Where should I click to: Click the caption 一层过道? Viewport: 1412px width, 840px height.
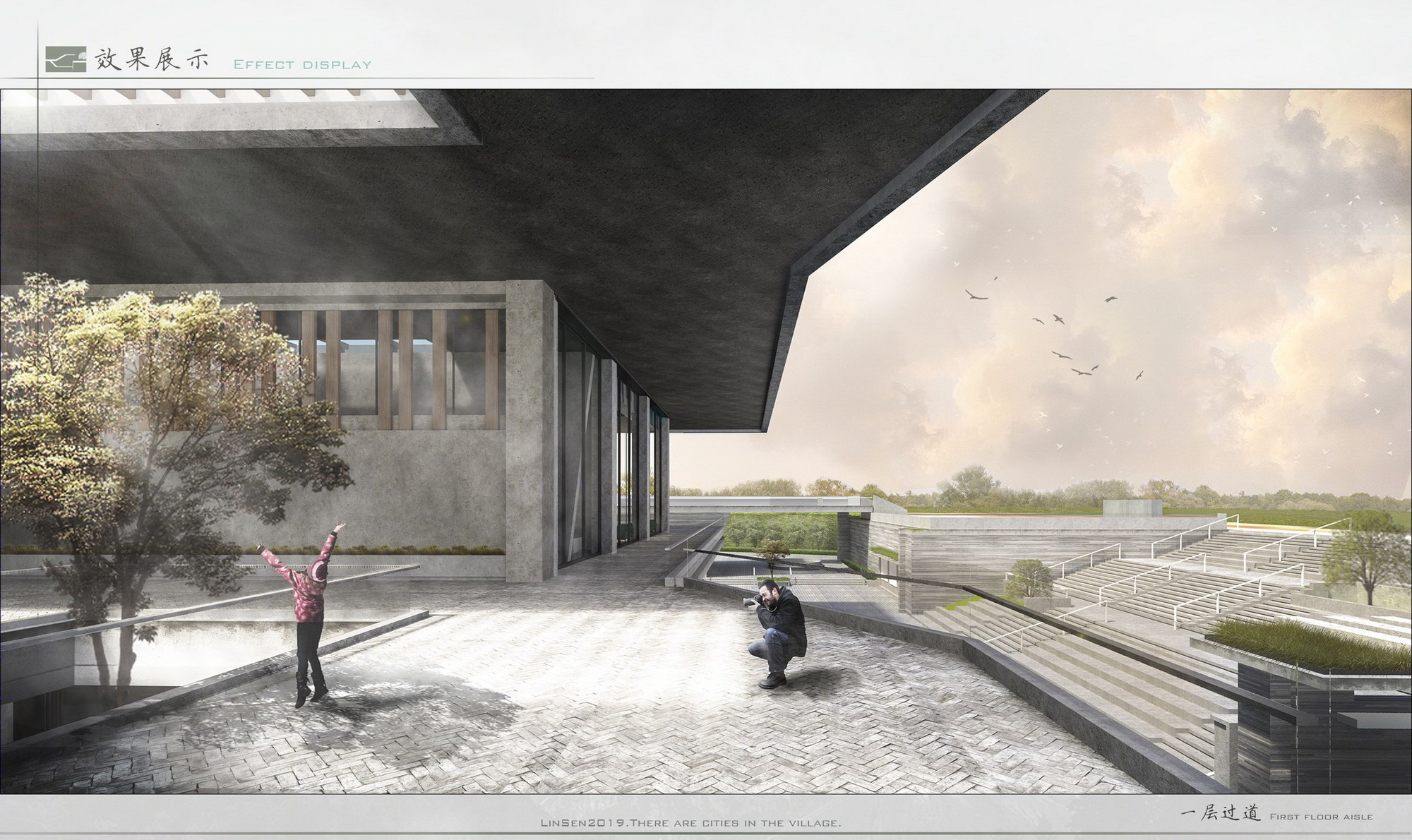[x=1221, y=813]
